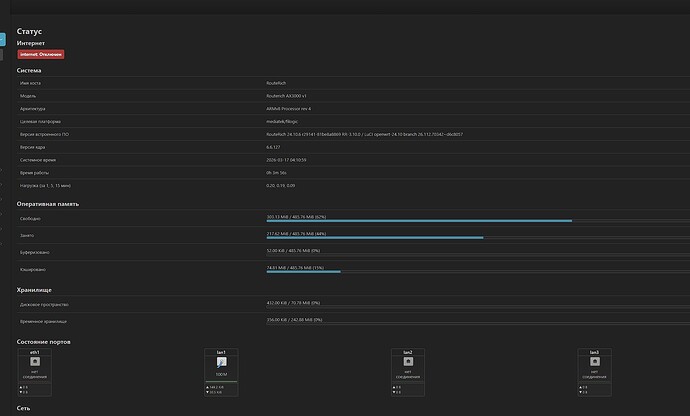Click the 'eth1' port name header

[35, 352]
